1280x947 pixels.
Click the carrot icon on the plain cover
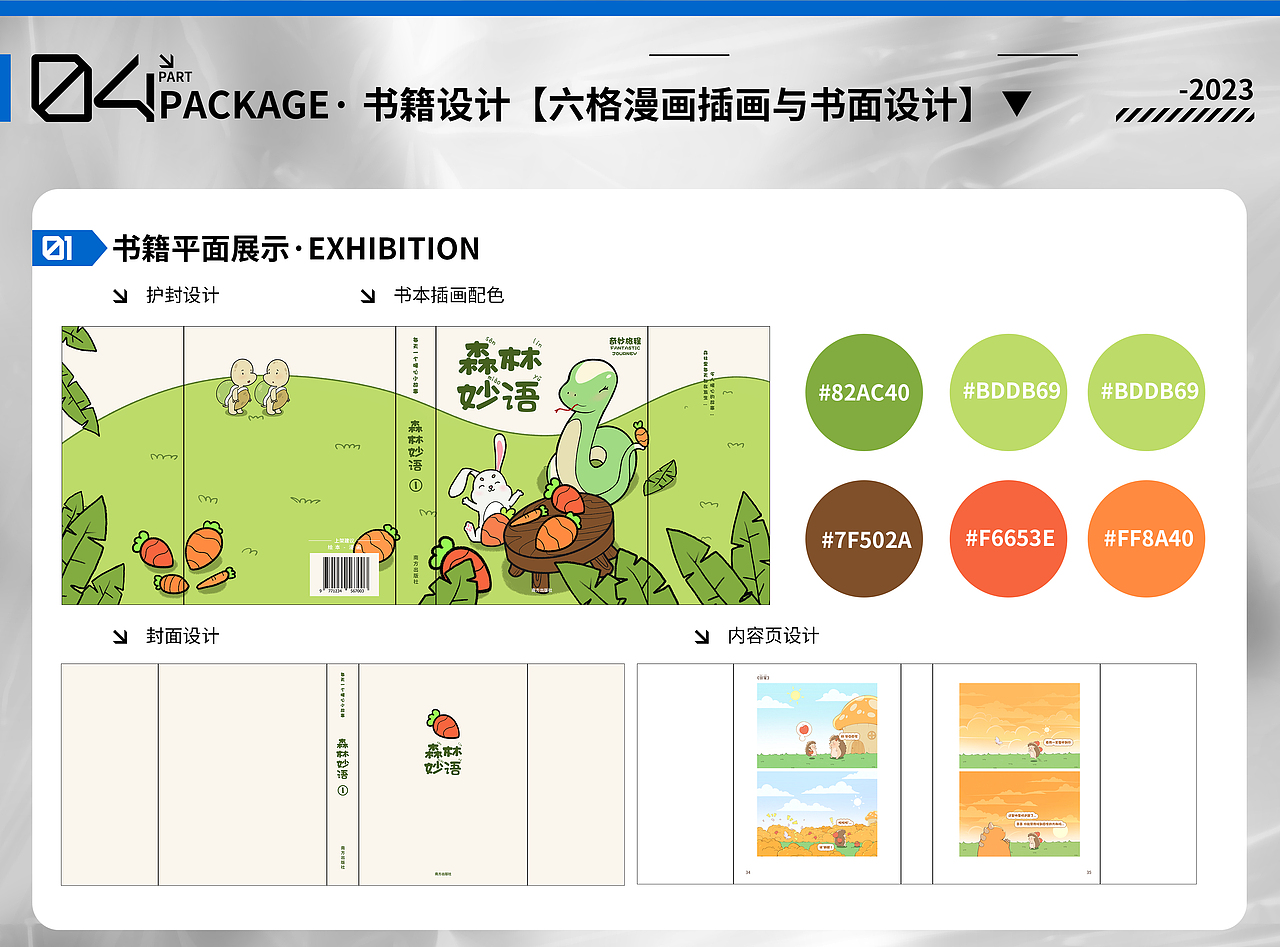tap(443, 723)
